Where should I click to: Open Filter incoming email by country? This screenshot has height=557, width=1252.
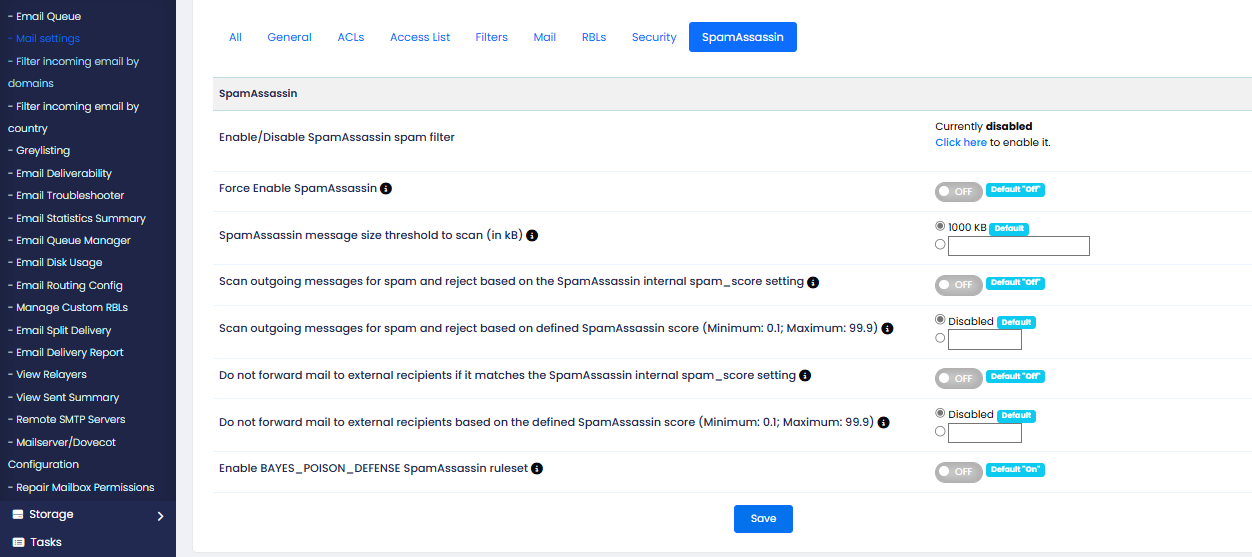[x=73, y=117]
